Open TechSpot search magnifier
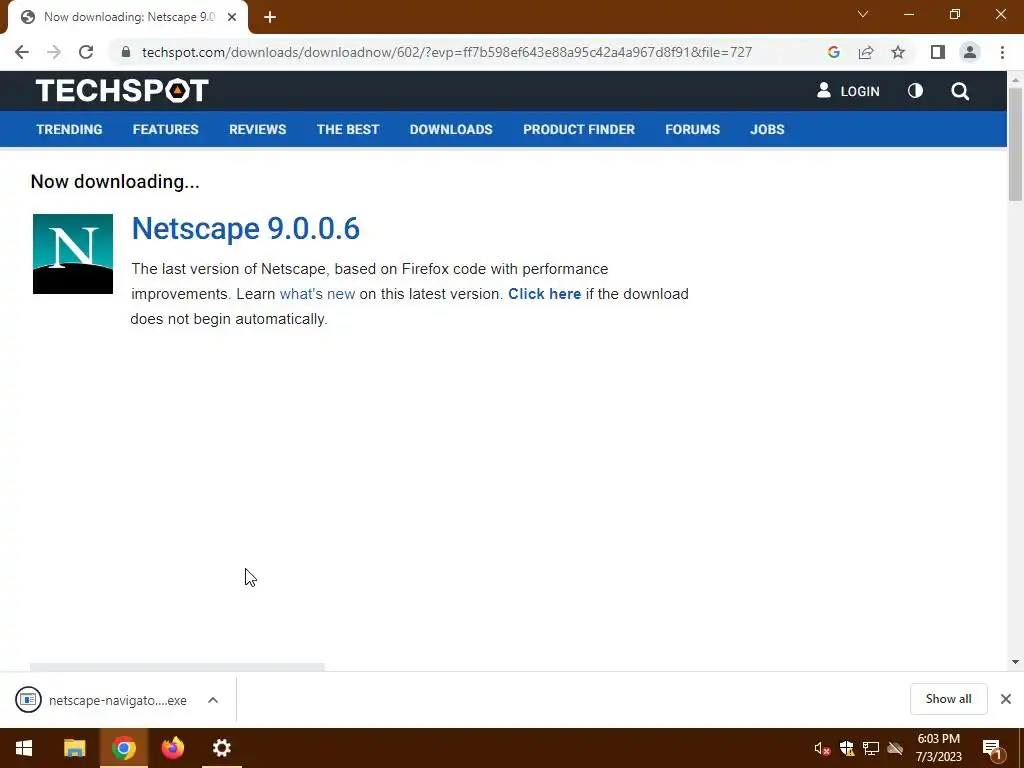Viewport: 1024px width, 768px height. coord(959,91)
